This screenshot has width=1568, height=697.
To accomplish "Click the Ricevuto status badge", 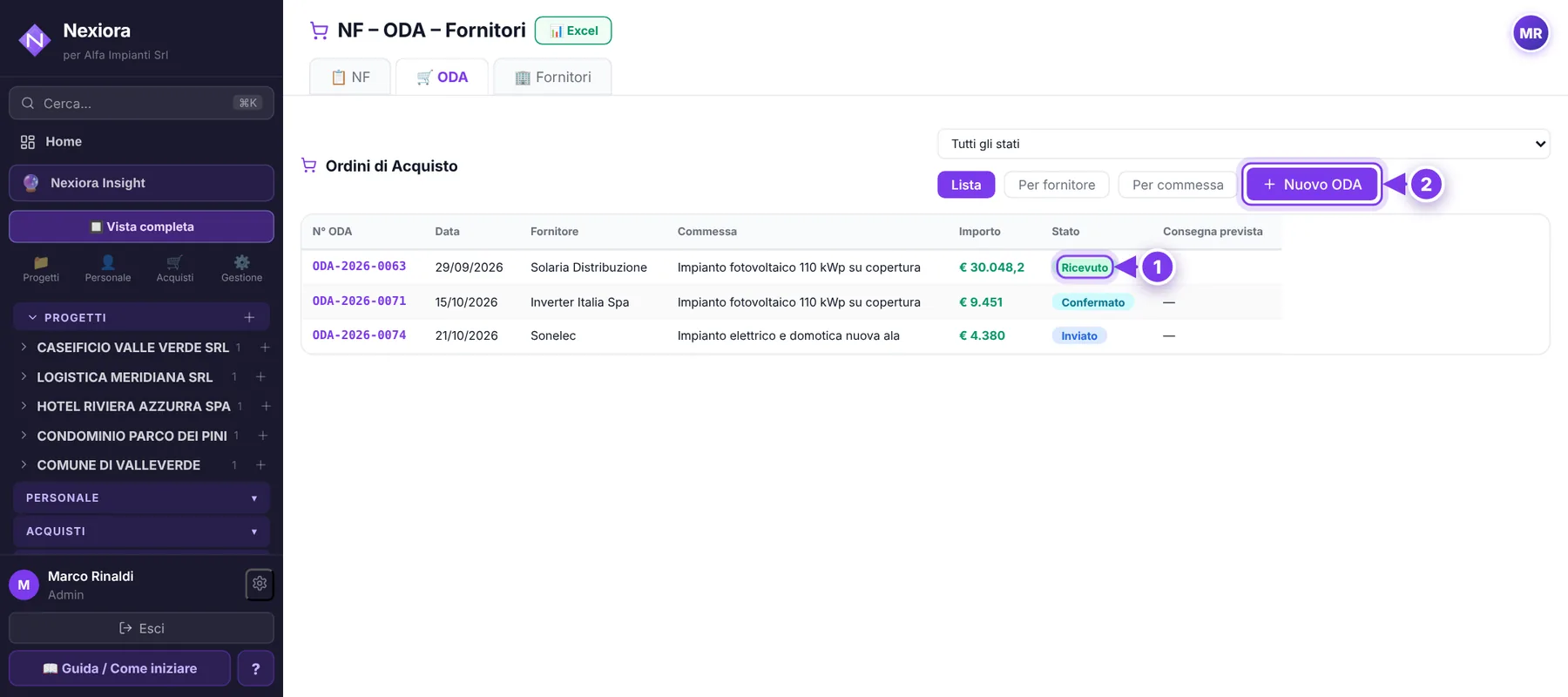I will (x=1085, y=267).
